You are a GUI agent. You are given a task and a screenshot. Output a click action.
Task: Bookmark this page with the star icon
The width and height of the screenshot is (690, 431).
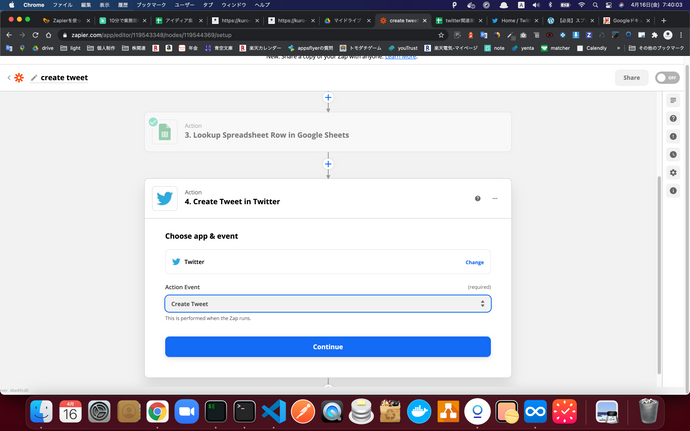pyautogui.click(x=441, y=35)
